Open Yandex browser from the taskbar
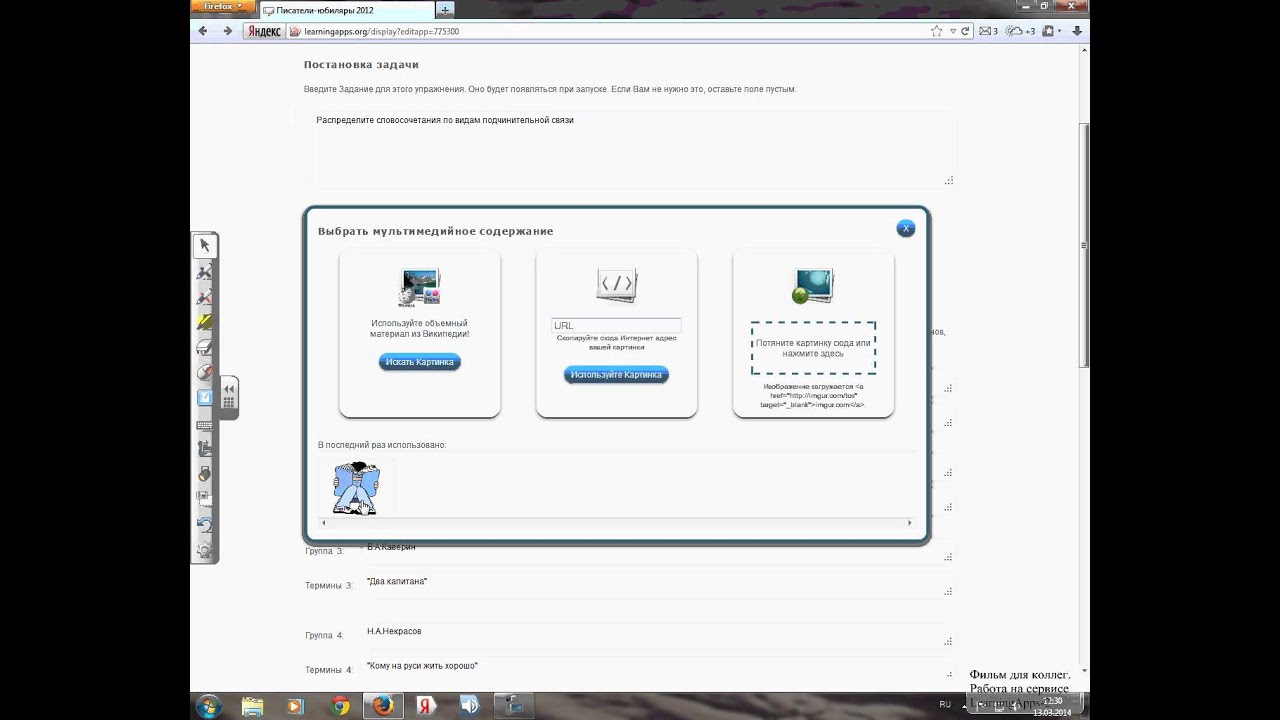 coord(425,706)
